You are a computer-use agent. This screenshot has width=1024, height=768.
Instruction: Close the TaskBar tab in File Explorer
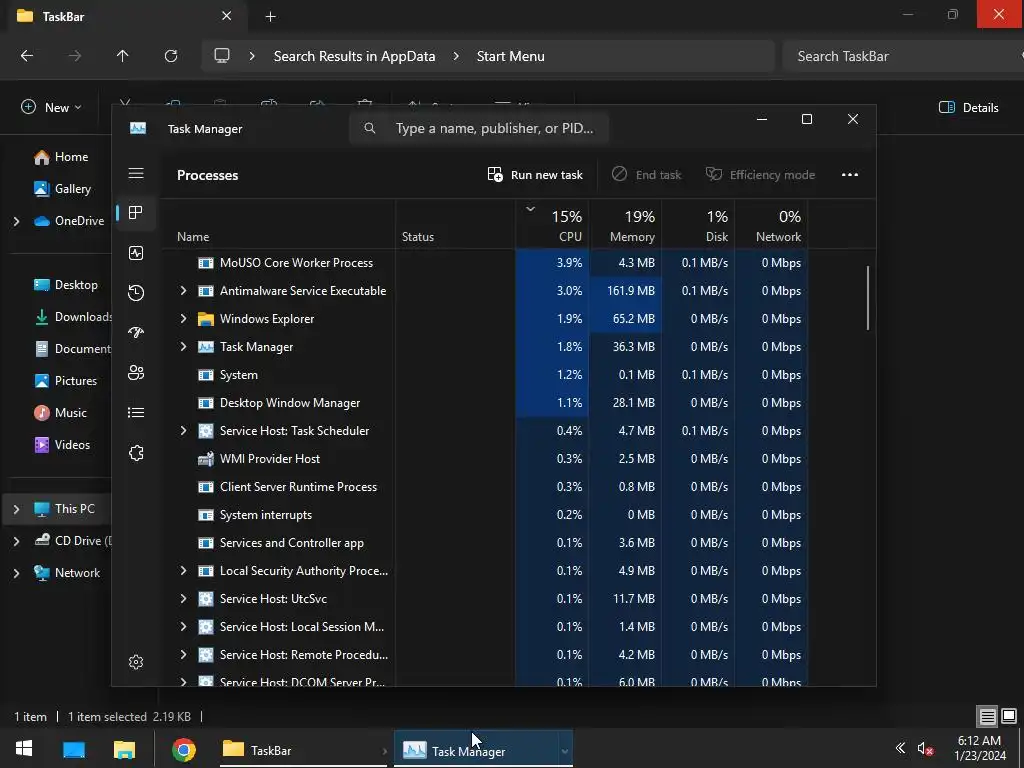[x=226, y=16]
